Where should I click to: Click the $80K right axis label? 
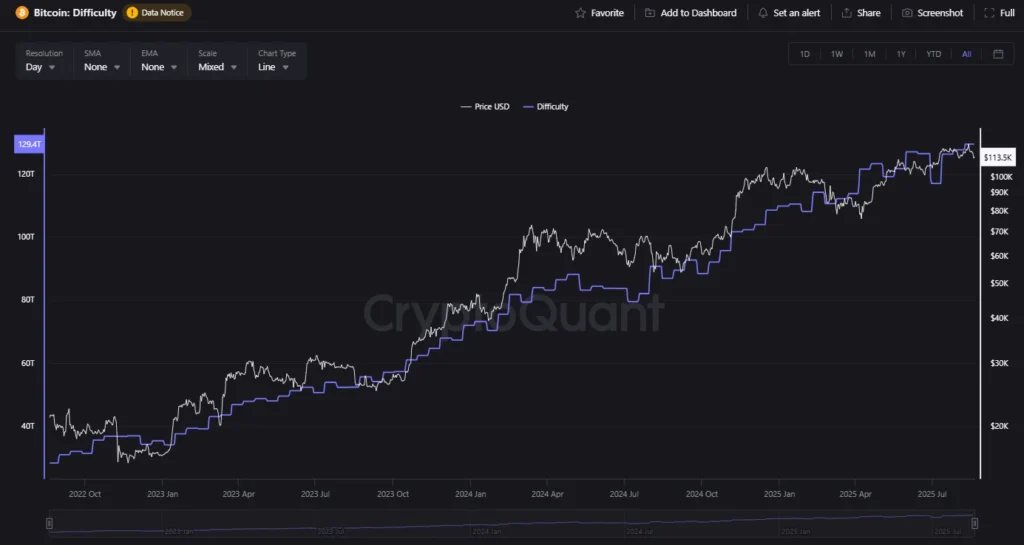[x=999, y=211]
